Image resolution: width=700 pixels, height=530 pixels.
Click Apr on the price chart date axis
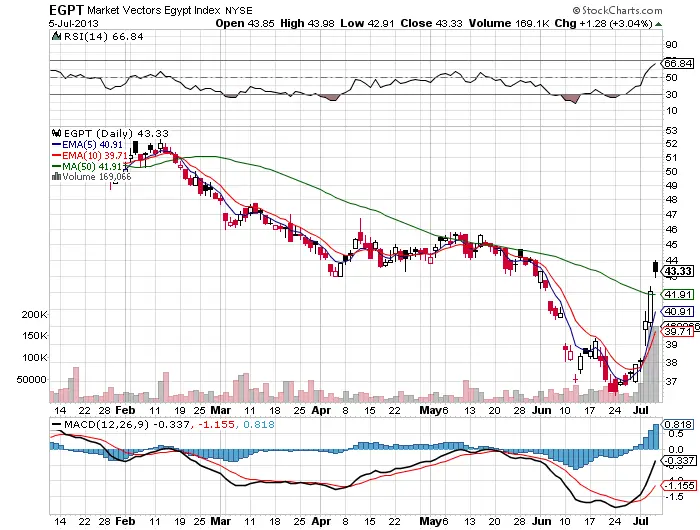[321, 410]
